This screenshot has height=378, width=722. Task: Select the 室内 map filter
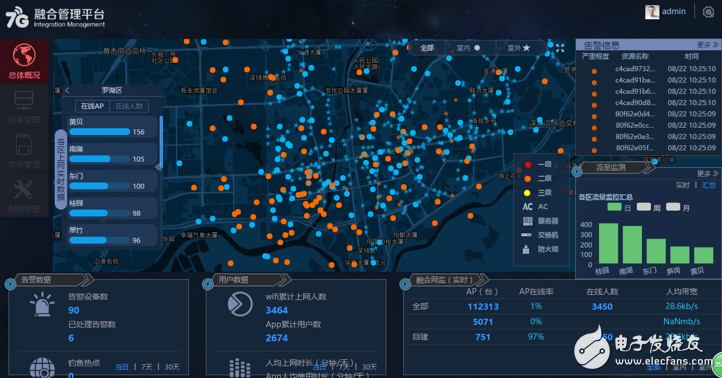tap(468, 48)
